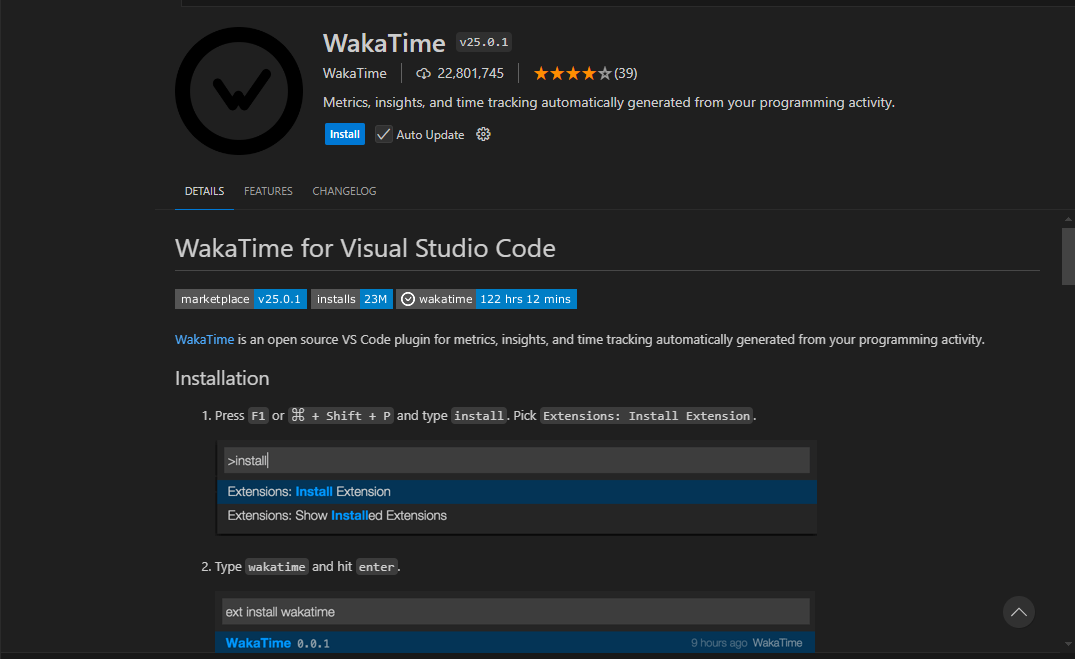Click the marketplace v25.0.1 badge
Screen dimensions: 1075x659
241,299
